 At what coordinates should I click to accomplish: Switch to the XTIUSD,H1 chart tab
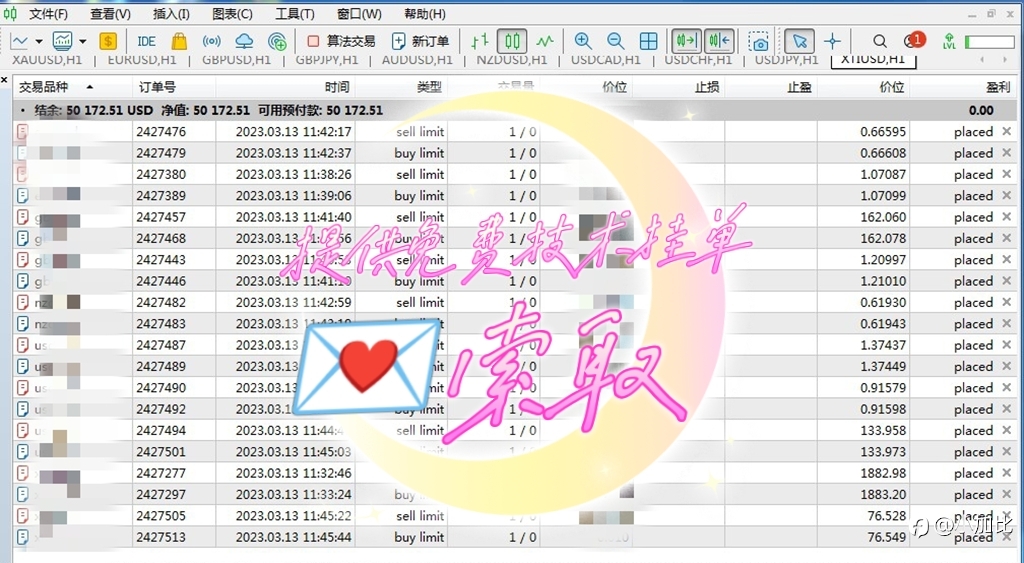tap(873, 60)
